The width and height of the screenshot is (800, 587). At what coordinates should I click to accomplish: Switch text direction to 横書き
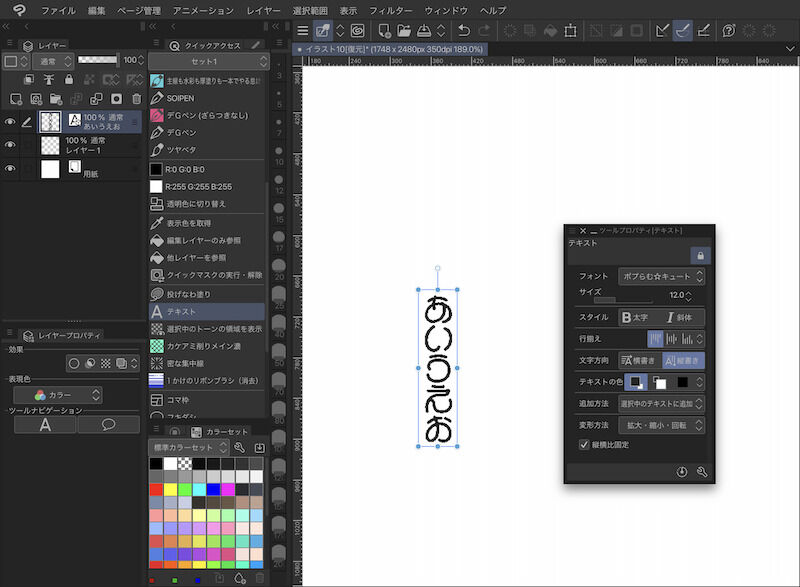pyautogui.click(x=640, y=361)
